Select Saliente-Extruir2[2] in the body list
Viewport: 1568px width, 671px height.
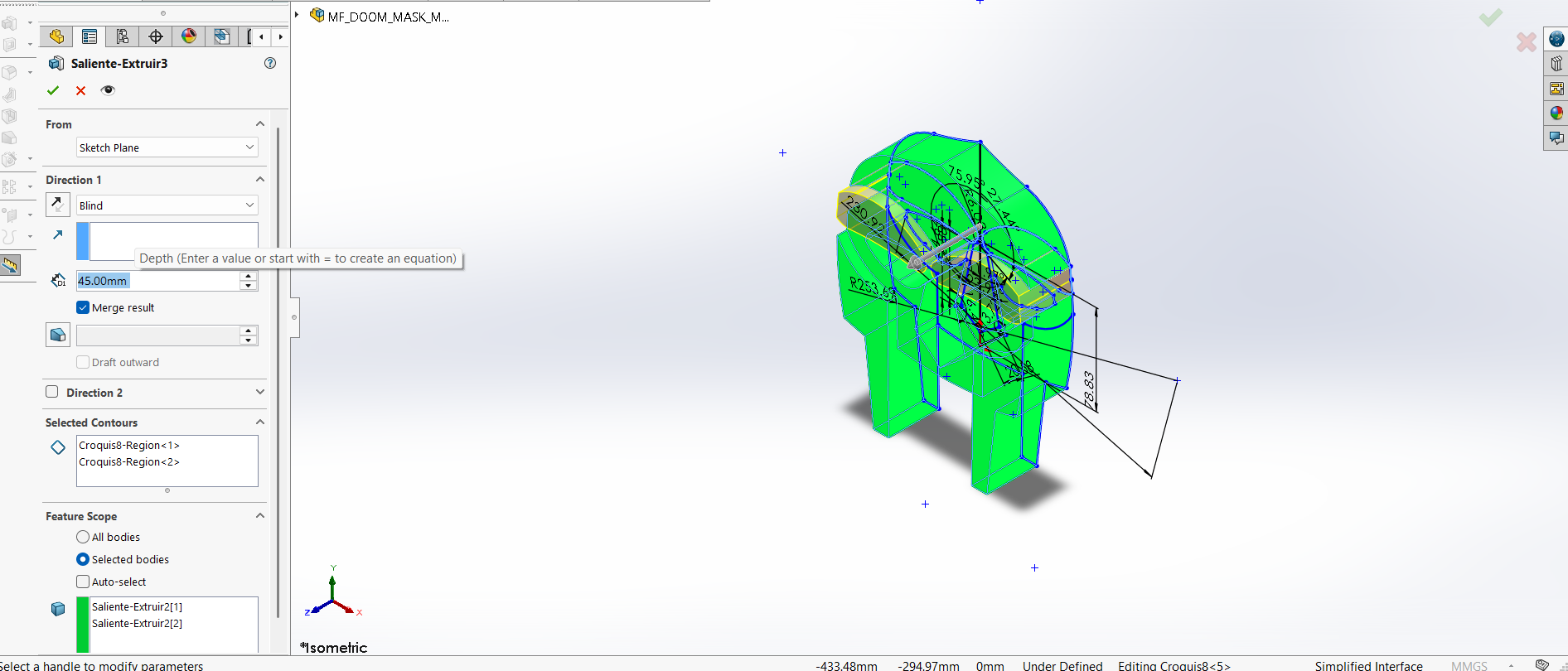coord(137,624)
